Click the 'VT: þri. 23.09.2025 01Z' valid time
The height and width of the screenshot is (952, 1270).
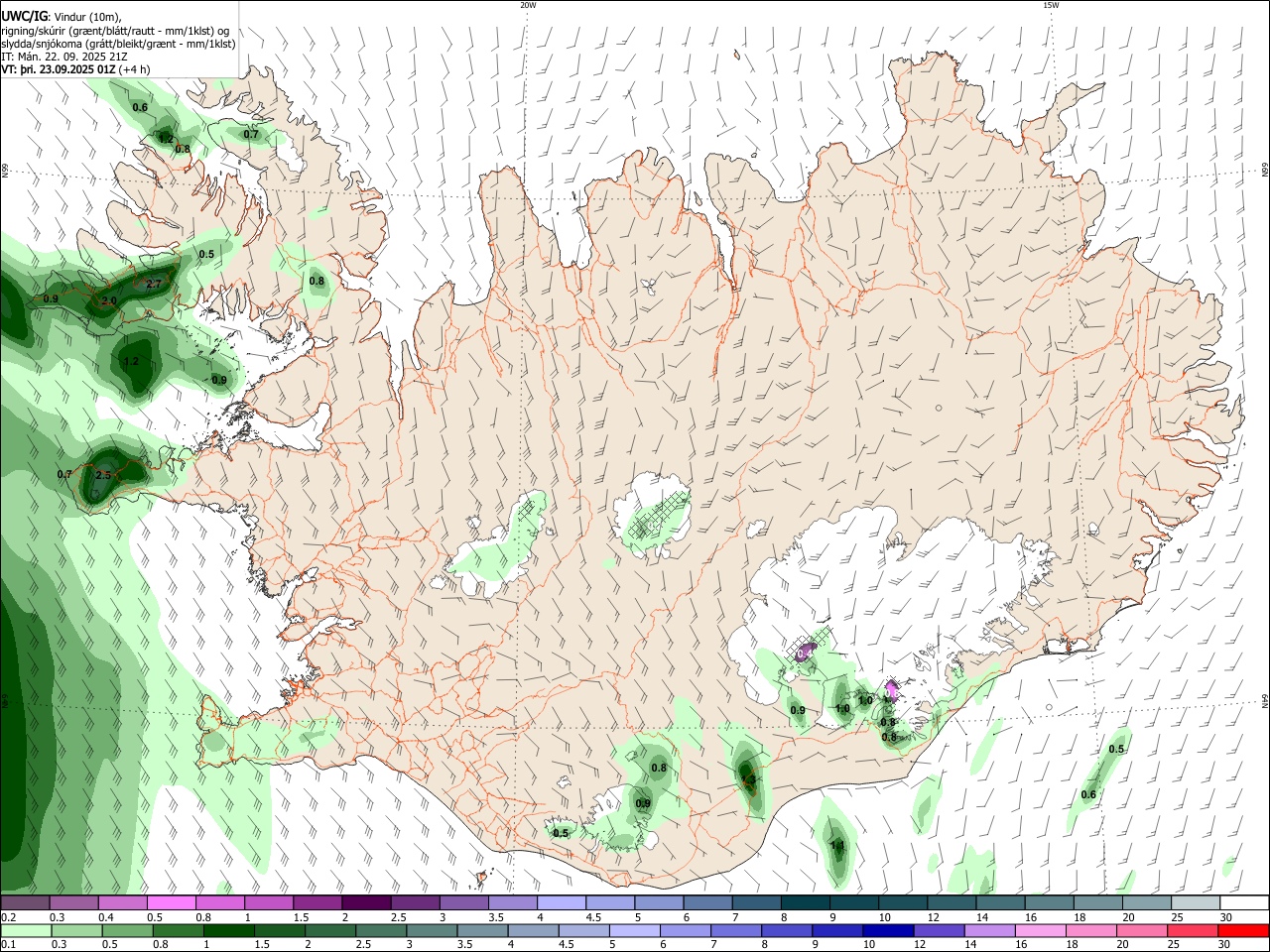pyautogui.click(x=58, y=69)
